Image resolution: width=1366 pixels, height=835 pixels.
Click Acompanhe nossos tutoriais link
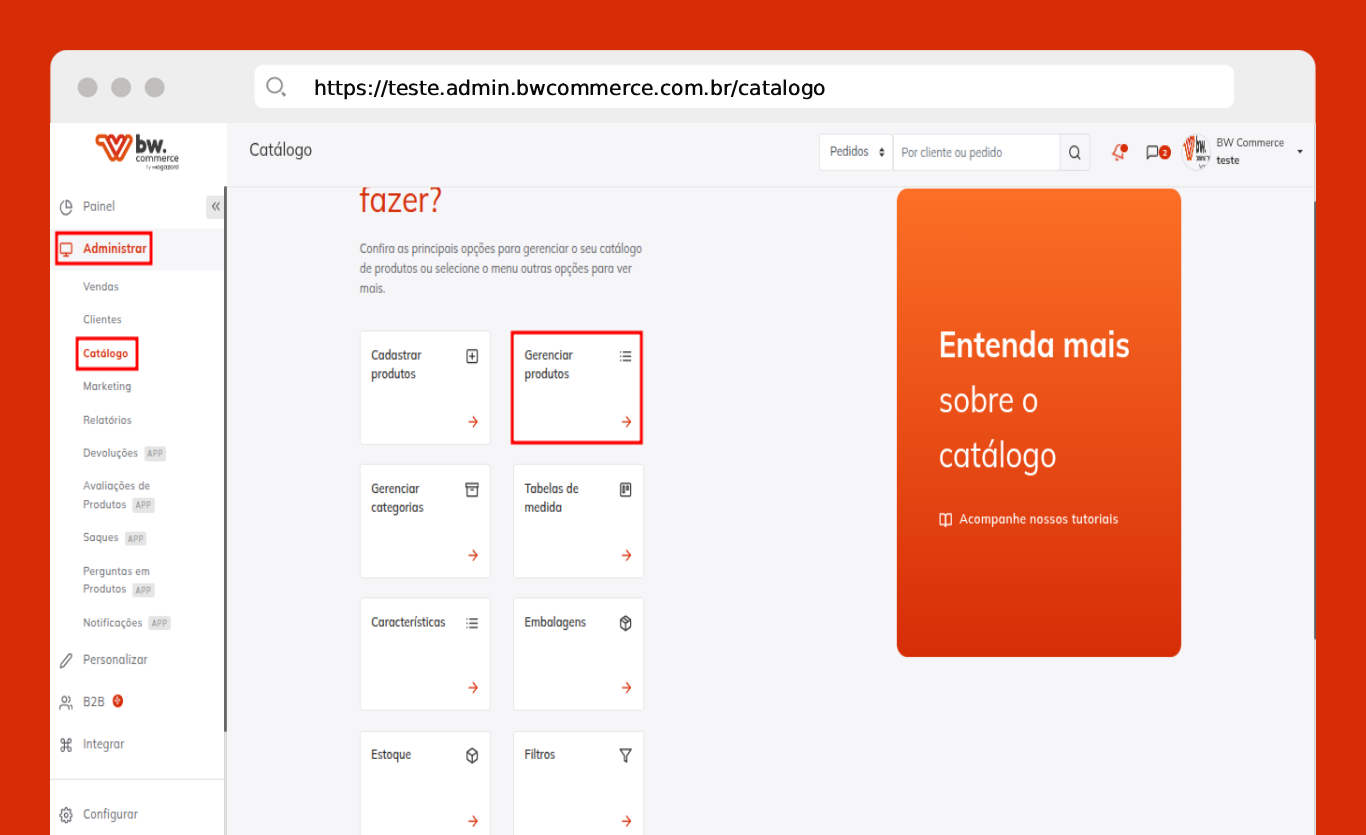coord(1038,519)
